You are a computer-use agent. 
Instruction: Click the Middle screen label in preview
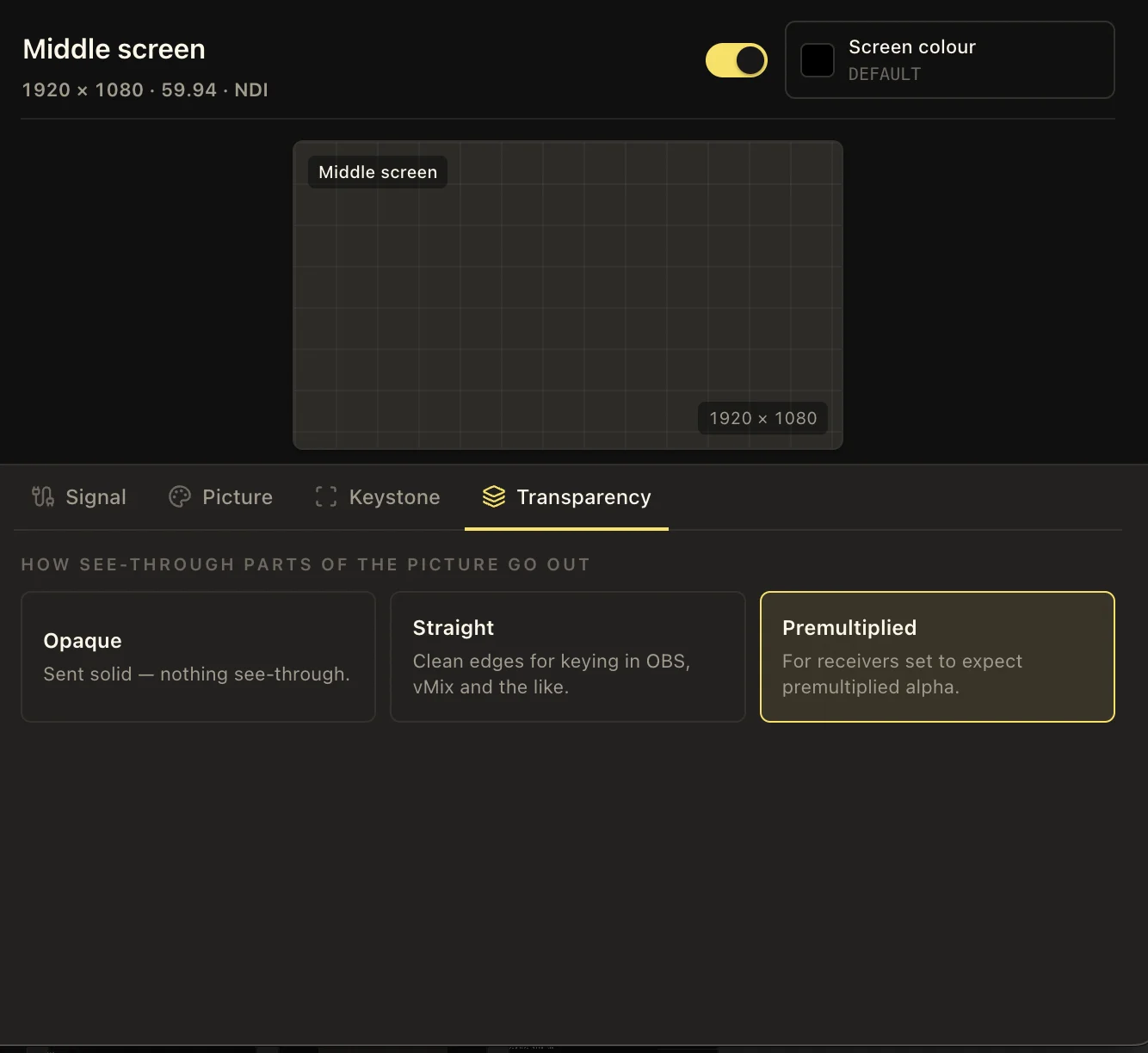pos(378,172)
